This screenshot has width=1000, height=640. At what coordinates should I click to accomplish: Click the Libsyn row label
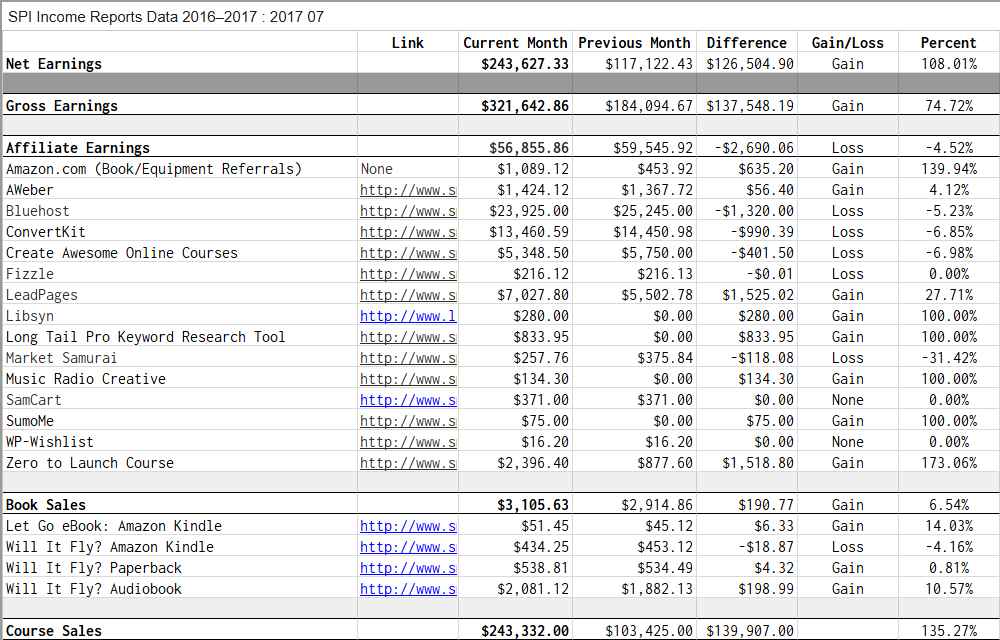click(29, 316)
